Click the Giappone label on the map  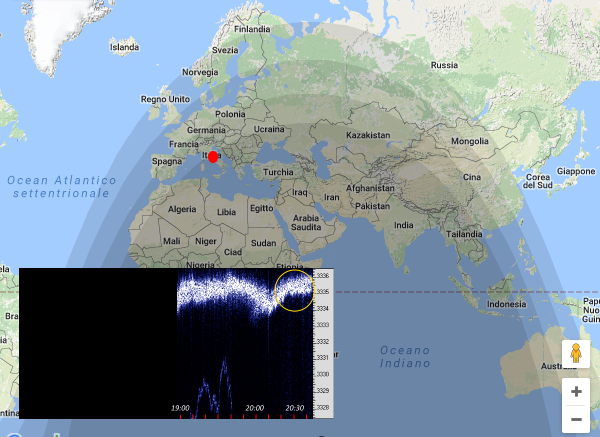576,171
